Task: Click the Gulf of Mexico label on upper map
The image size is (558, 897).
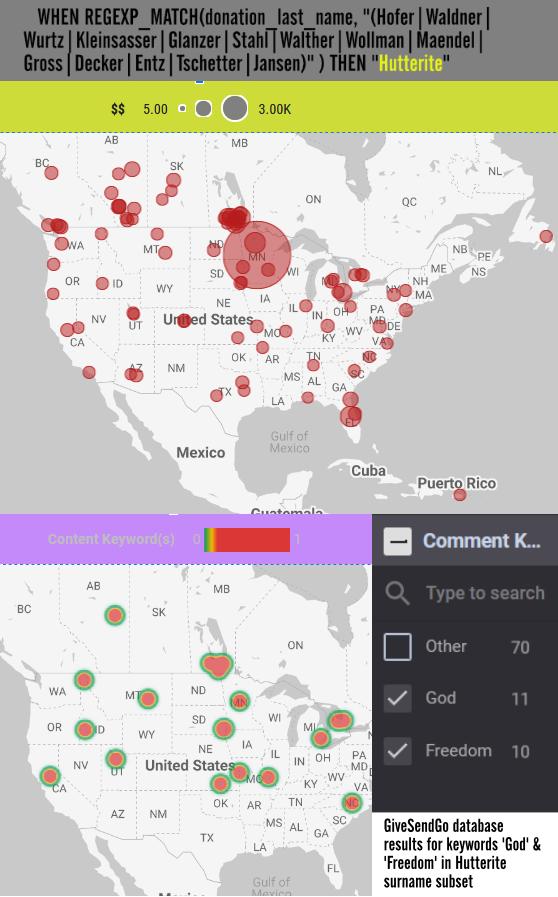Action: click(x=289, y=442)
